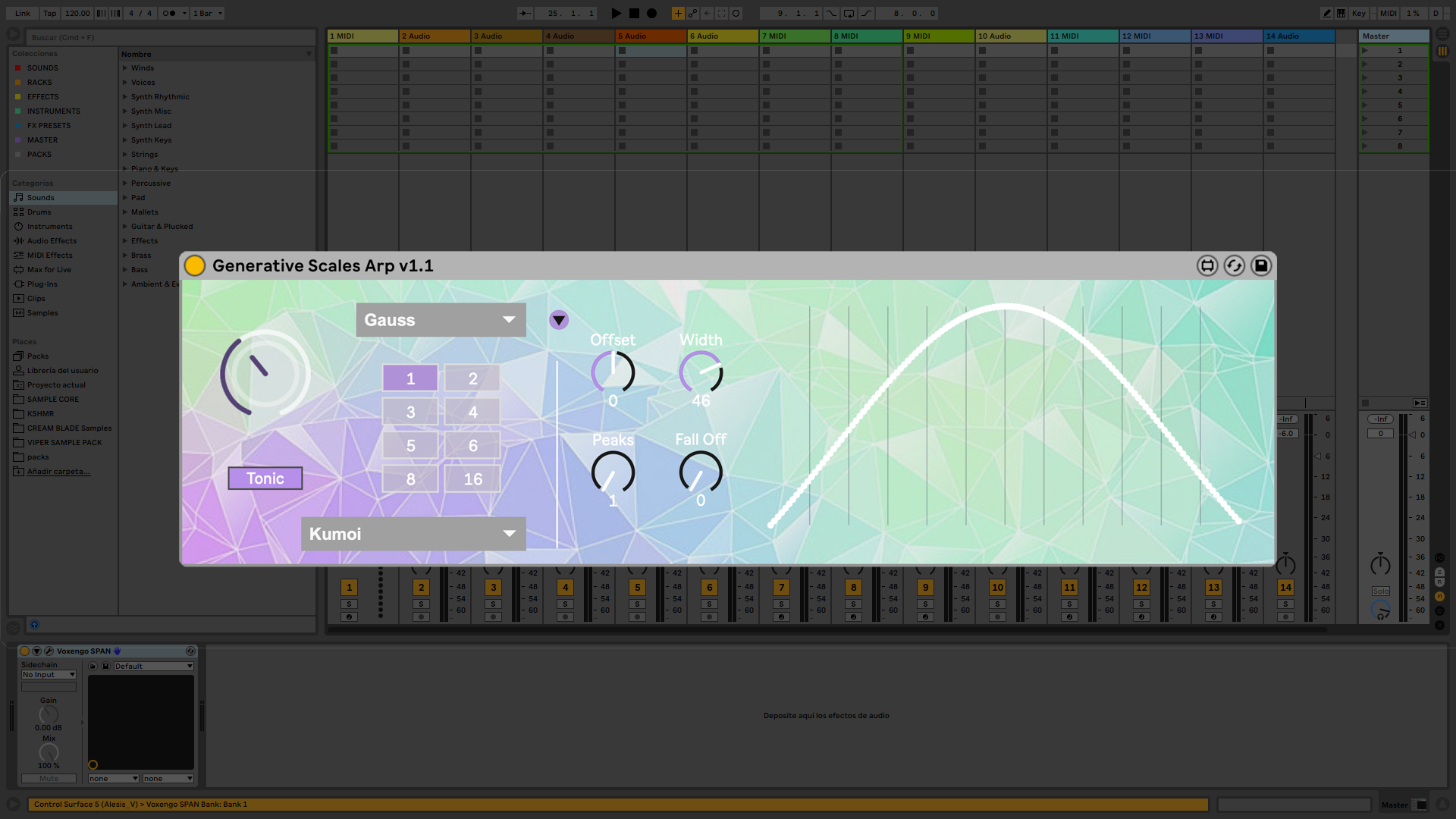Viewport: 1456px width, 819px height.
Task: Click the hot-swap preset icon in device header
Action: 1234,265
